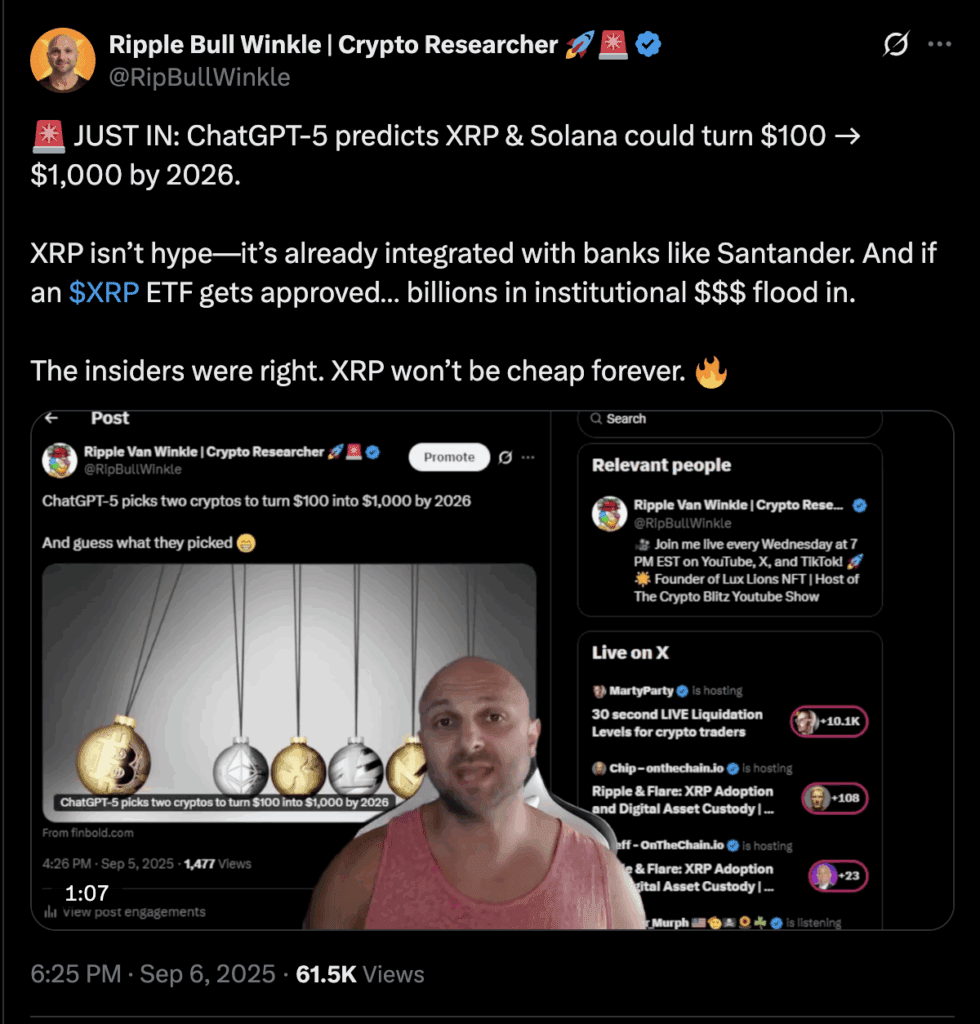Click the Grok icon next to Promote
980x1024 pixels.
pyautogui.click(x=505, y=457)
